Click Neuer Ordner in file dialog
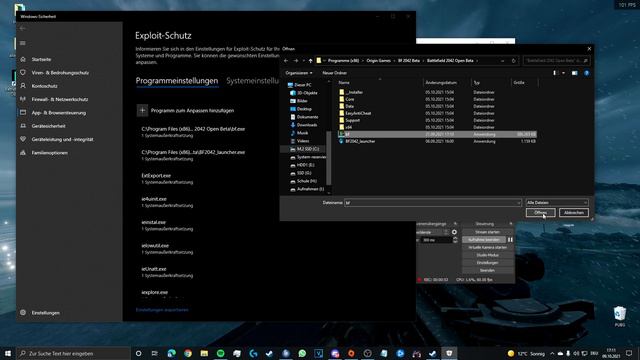Viewport: 640px width, 360px height. [x=334, y=73]
